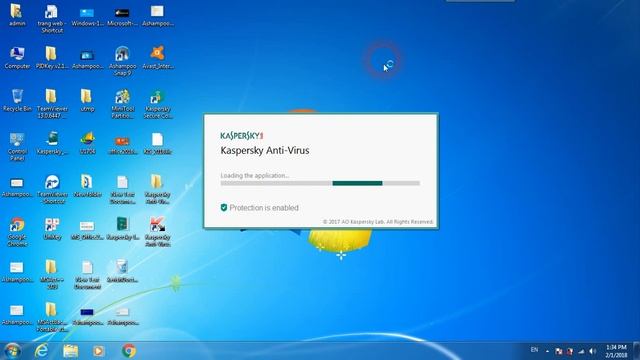This screenshot has height=360, width=640.
Task: Open the admin folder icon
Action: [16, 16]
